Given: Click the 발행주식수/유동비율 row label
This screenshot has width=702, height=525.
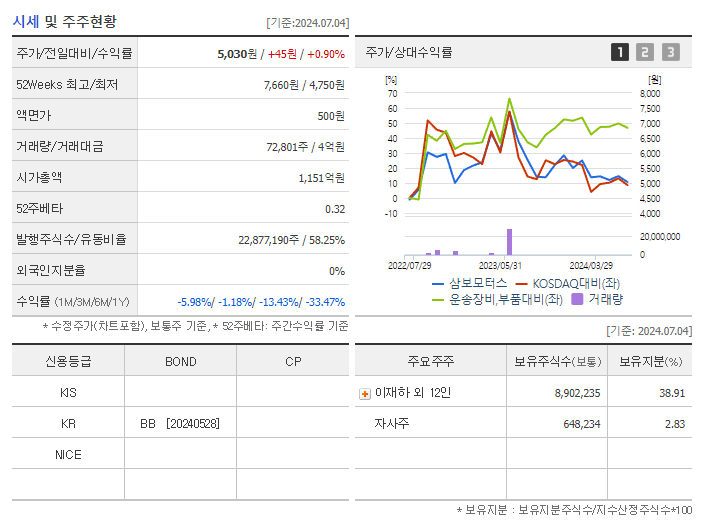Looking at the screenshot, I should 71,239.
